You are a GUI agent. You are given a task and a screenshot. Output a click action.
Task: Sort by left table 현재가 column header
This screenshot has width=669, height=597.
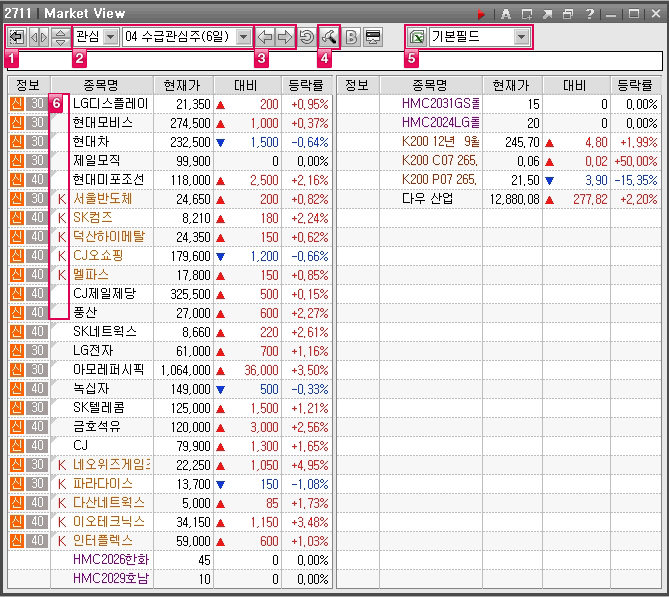(183, 85)
